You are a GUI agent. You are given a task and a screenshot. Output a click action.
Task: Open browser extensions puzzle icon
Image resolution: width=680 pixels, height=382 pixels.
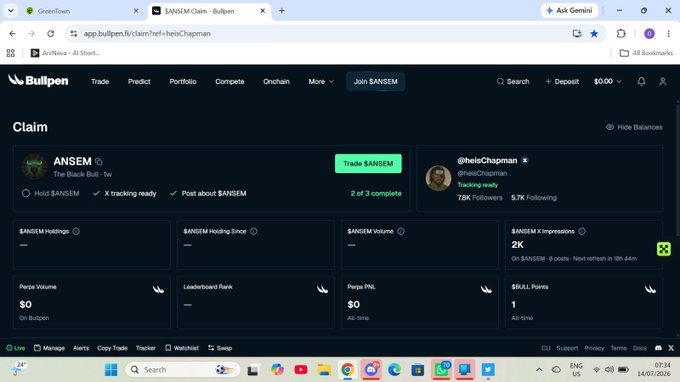[621, 33]
